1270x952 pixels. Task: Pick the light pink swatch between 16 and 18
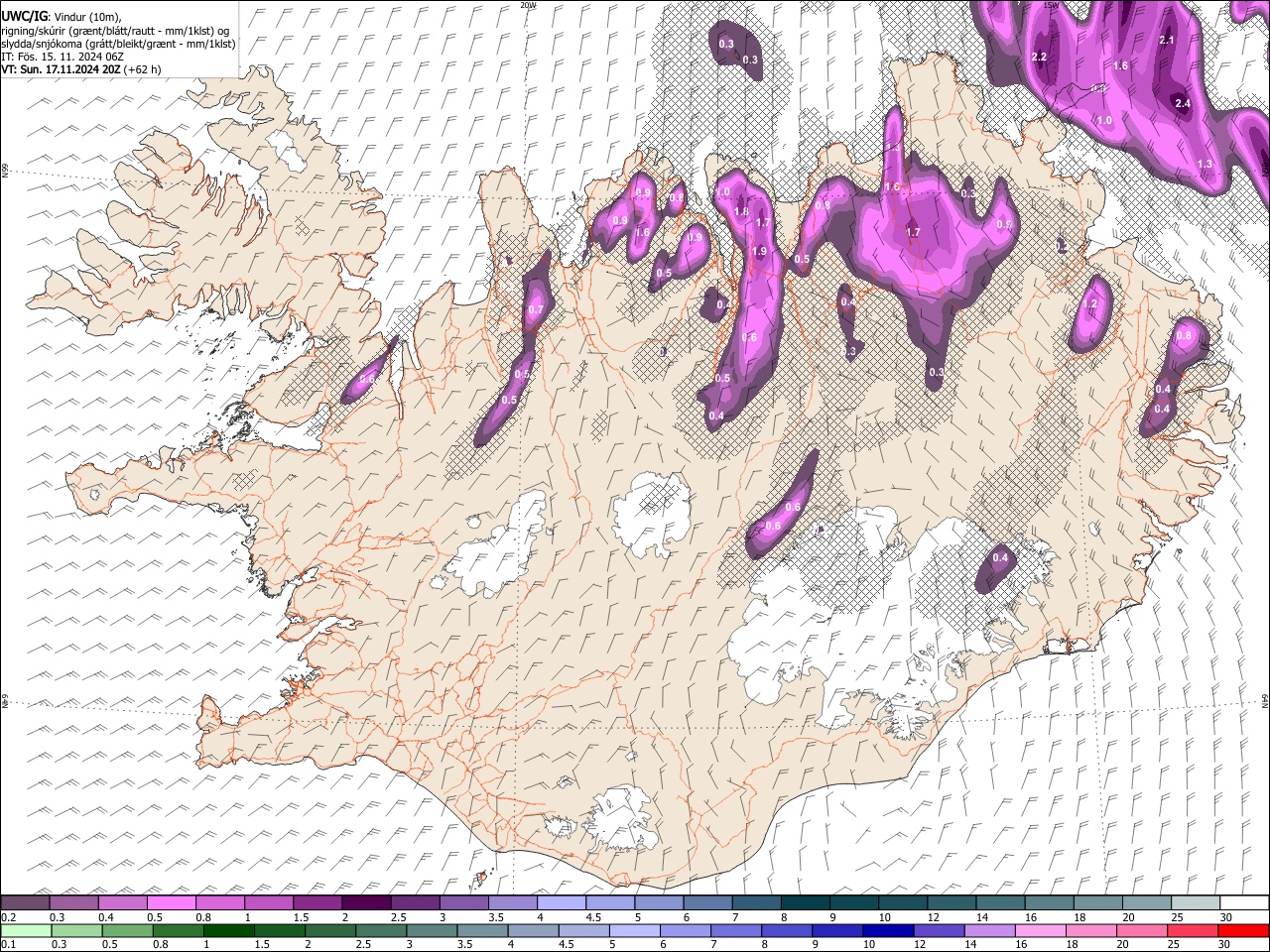(1041, 930)
